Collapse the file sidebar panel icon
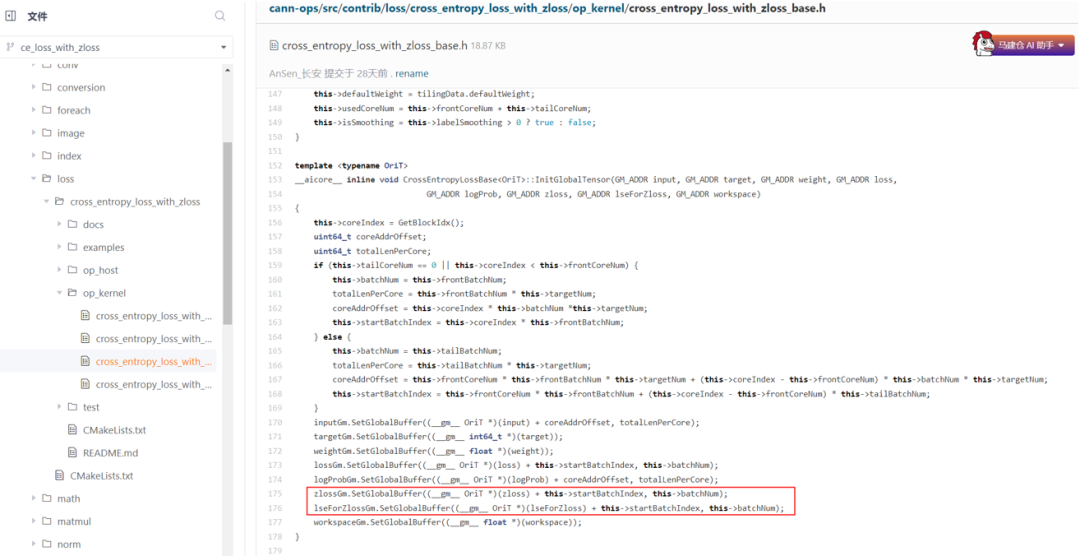This screenshot has height=556, width=1080. point(10,16)
